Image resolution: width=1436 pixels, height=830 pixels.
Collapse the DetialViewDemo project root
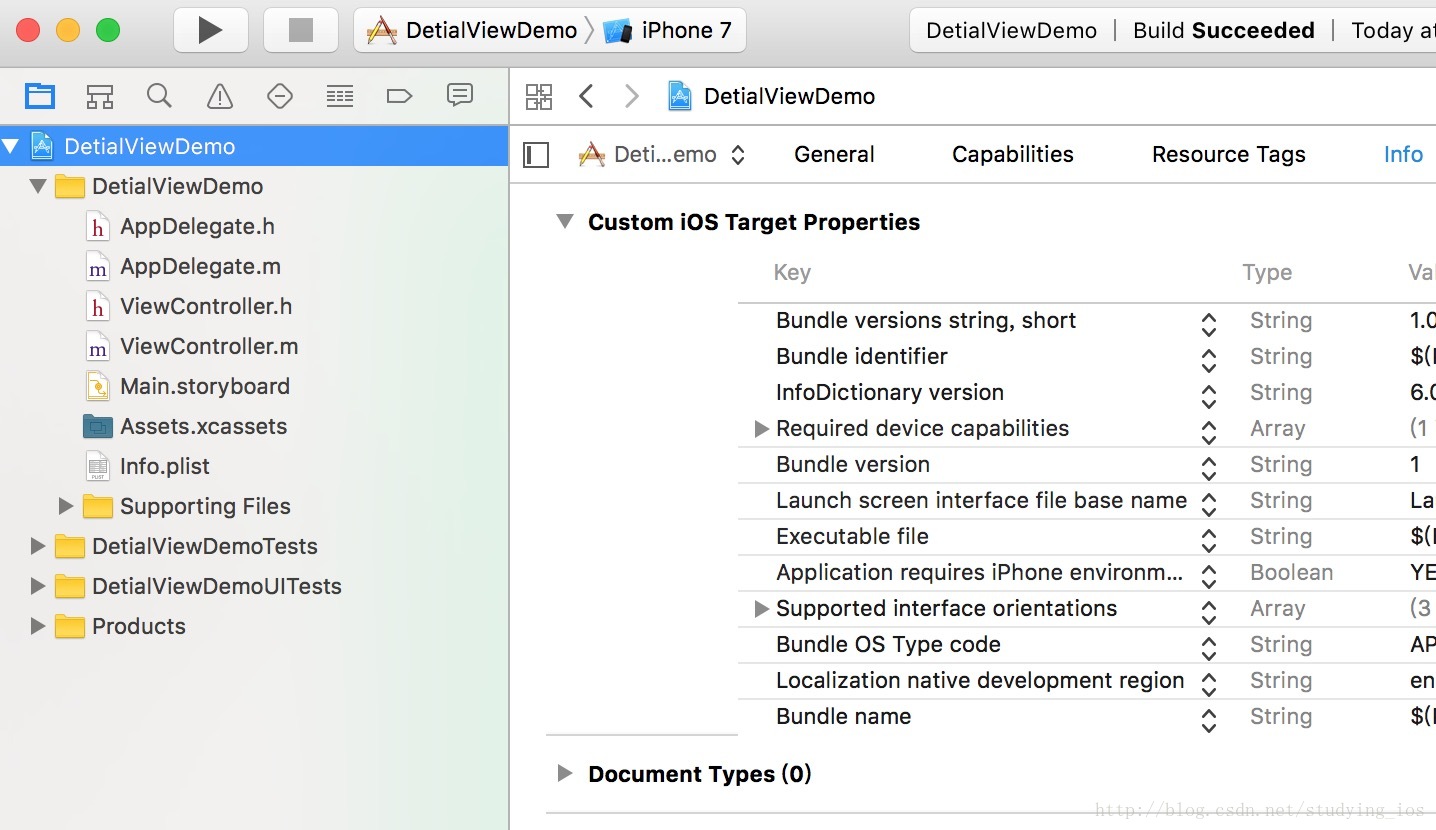[x=11, y=147]
